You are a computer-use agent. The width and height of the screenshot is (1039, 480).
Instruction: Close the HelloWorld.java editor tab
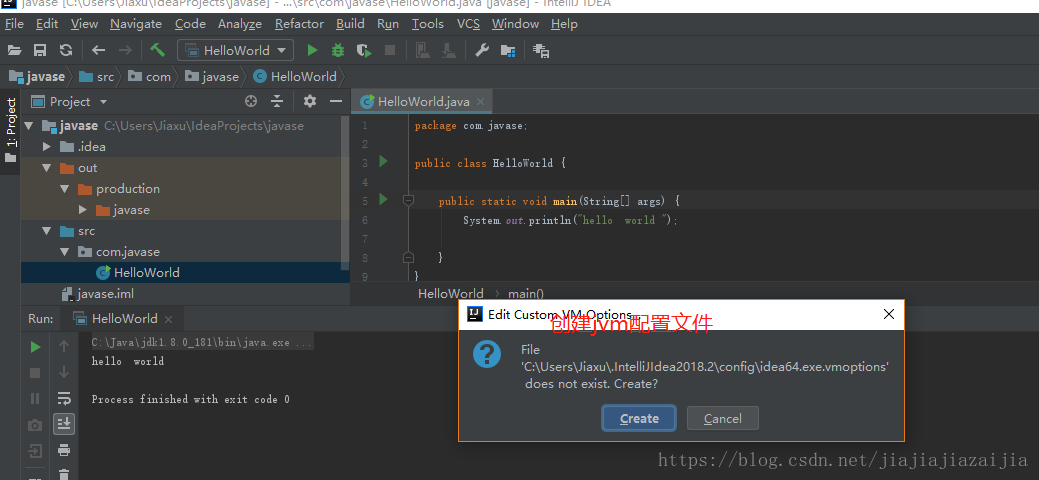click(480, 101)
